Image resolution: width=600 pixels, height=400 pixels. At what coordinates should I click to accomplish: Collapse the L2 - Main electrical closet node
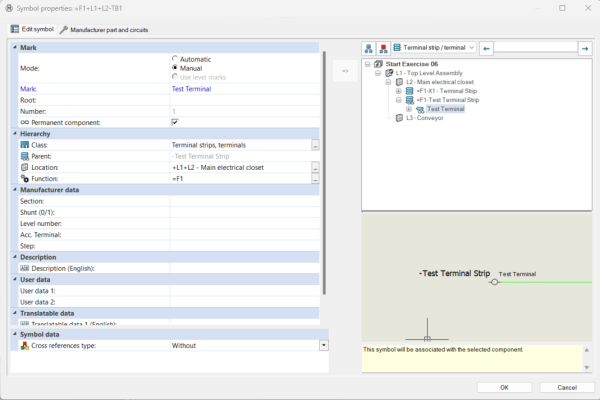[387, 82]
